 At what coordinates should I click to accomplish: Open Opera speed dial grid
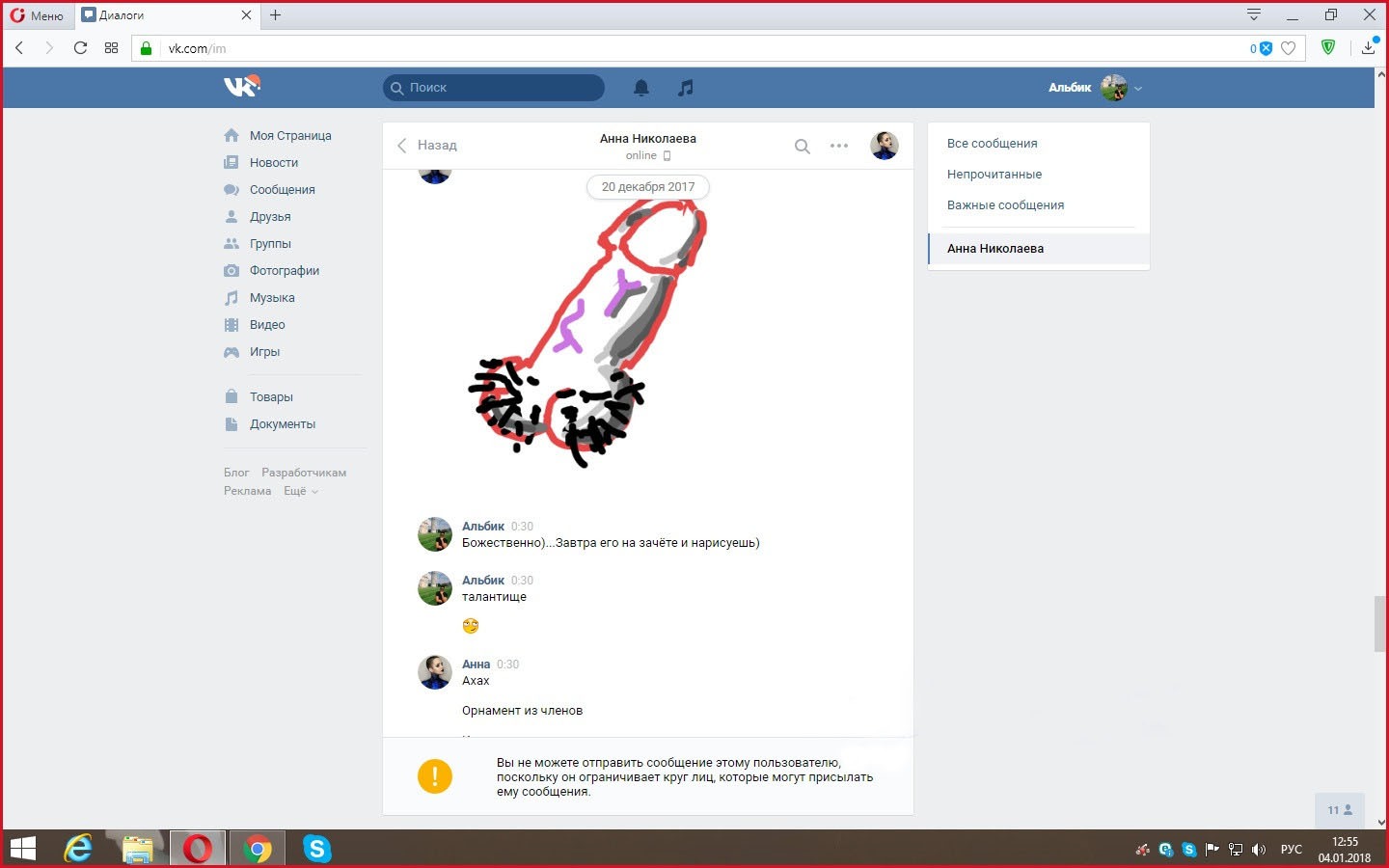tap(111, 47)
